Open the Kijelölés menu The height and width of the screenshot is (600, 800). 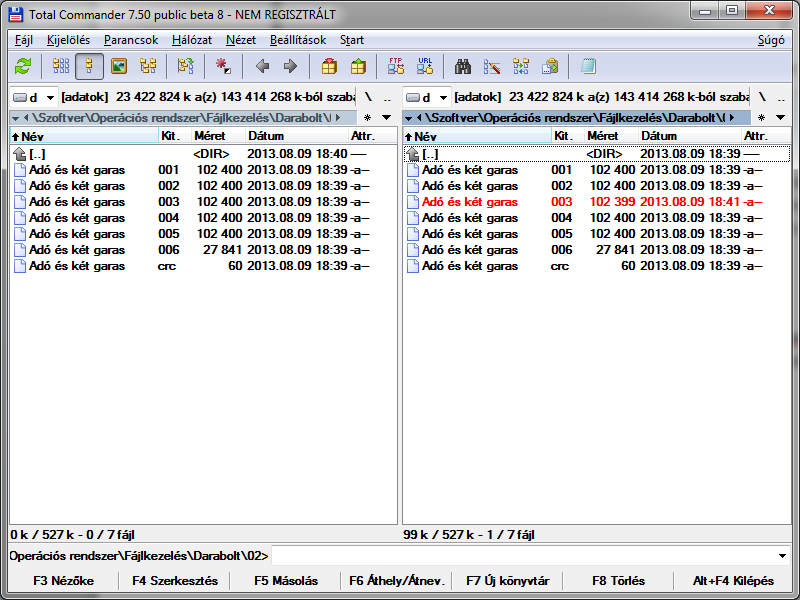tap(68, 40)
